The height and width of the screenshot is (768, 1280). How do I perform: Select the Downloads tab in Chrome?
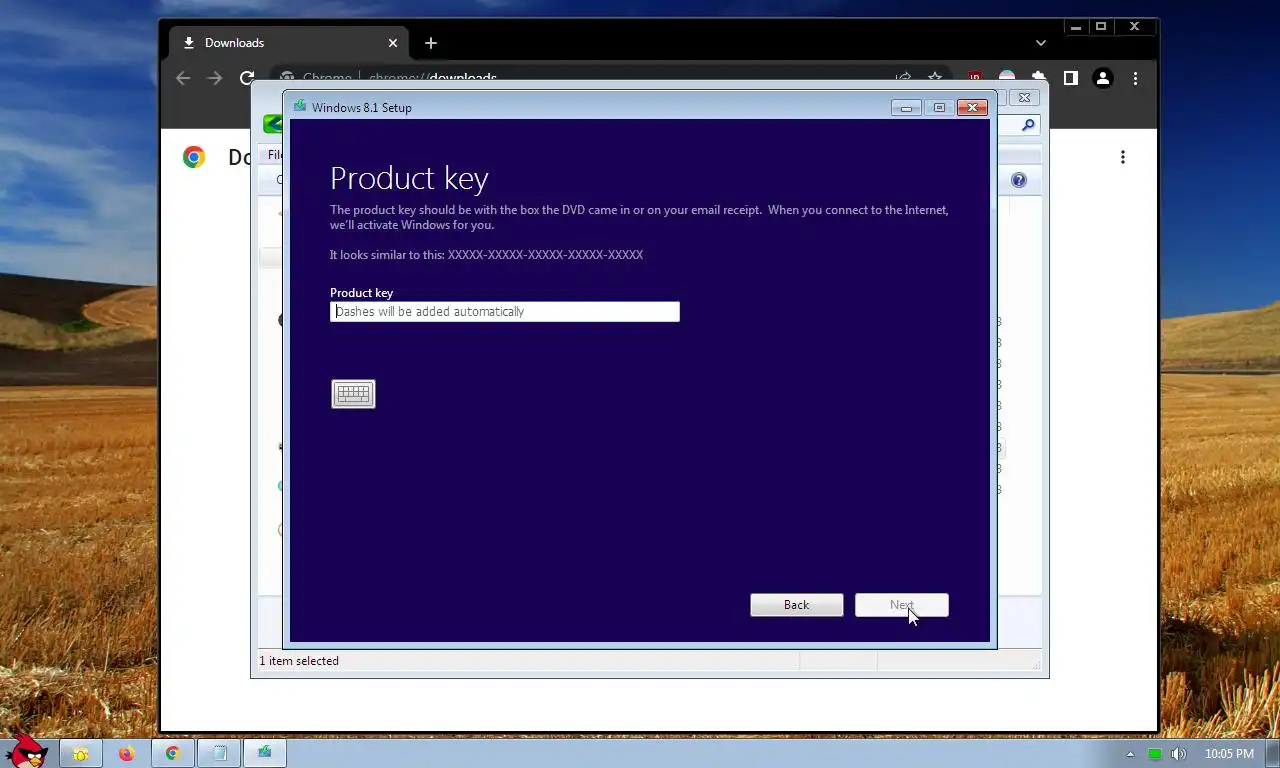point(290,43)
